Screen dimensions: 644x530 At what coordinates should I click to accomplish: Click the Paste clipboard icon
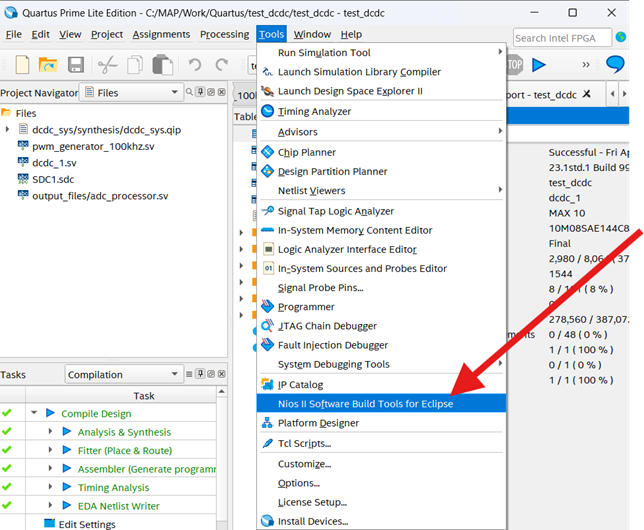tap(162, 65)
